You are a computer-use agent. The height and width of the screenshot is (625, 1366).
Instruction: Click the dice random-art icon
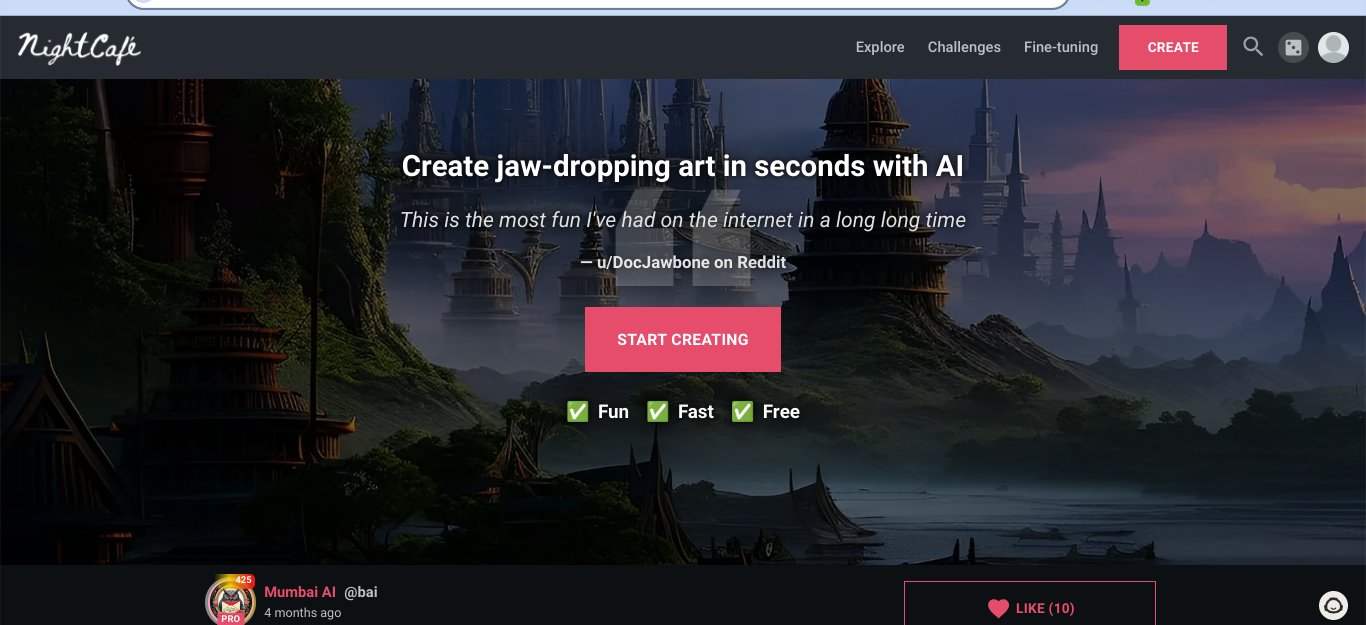point(1293,47)
